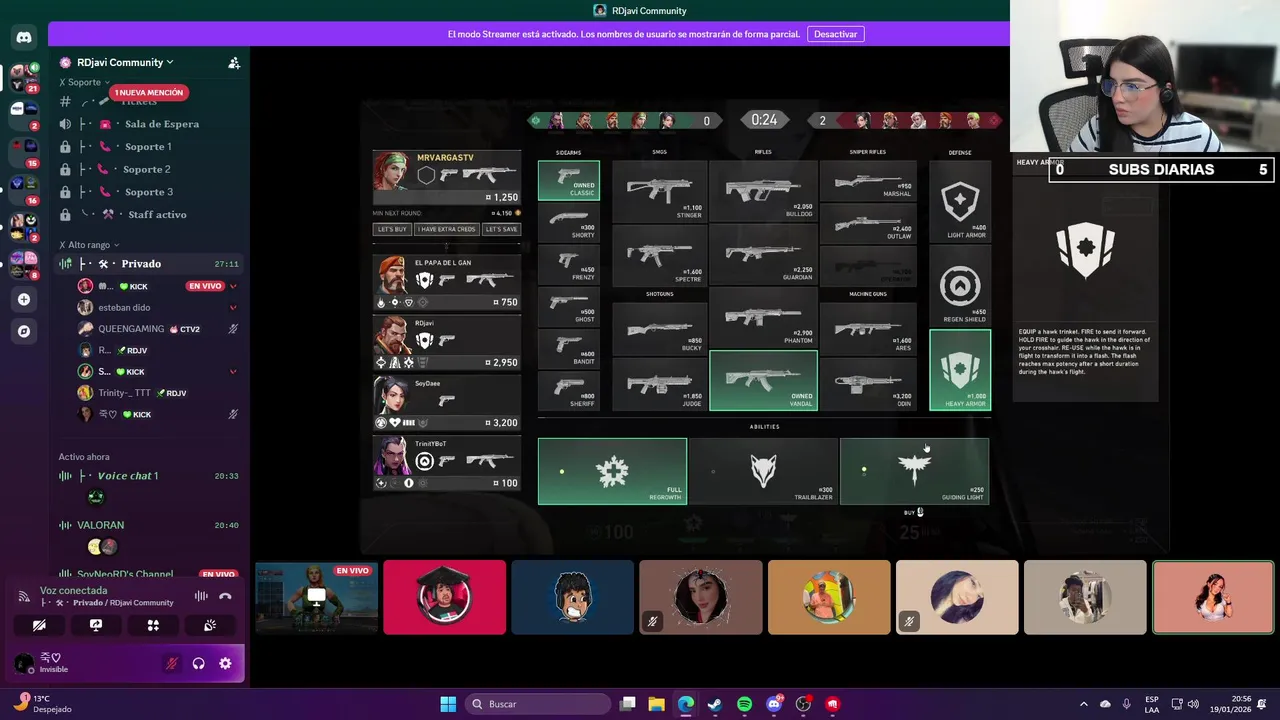The image size is (1280, 720).
Task: Open Discord direct messages home icon
Action: [24, 37]
